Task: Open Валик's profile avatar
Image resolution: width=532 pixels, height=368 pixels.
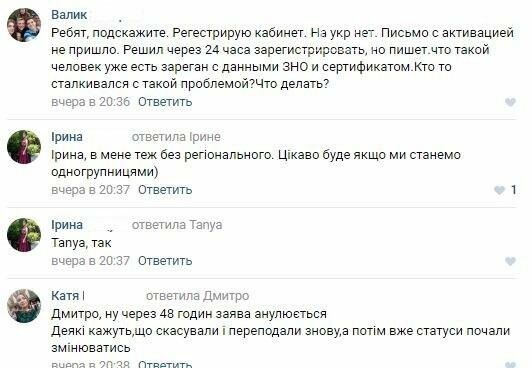Action: click(24, 25)
